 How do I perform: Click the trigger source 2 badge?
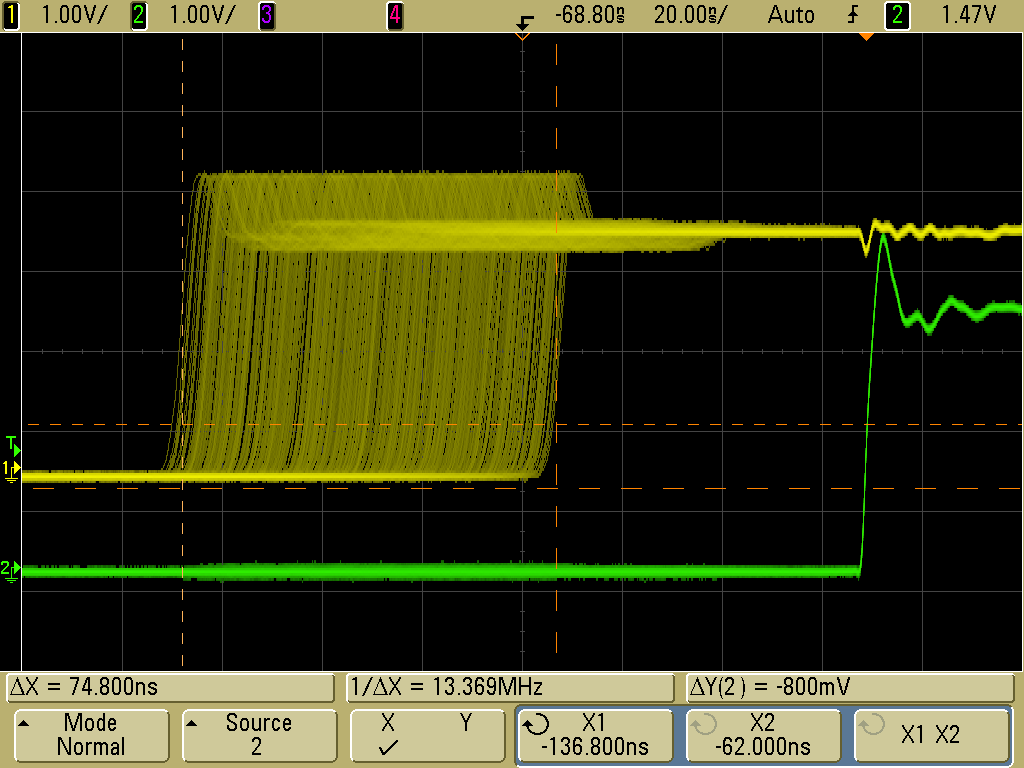(897, 16)
